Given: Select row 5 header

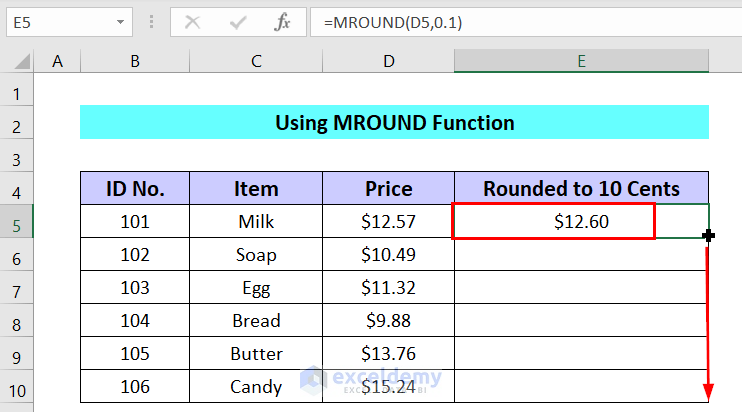Looking at the screenshot, I should (x=16, y=221).
